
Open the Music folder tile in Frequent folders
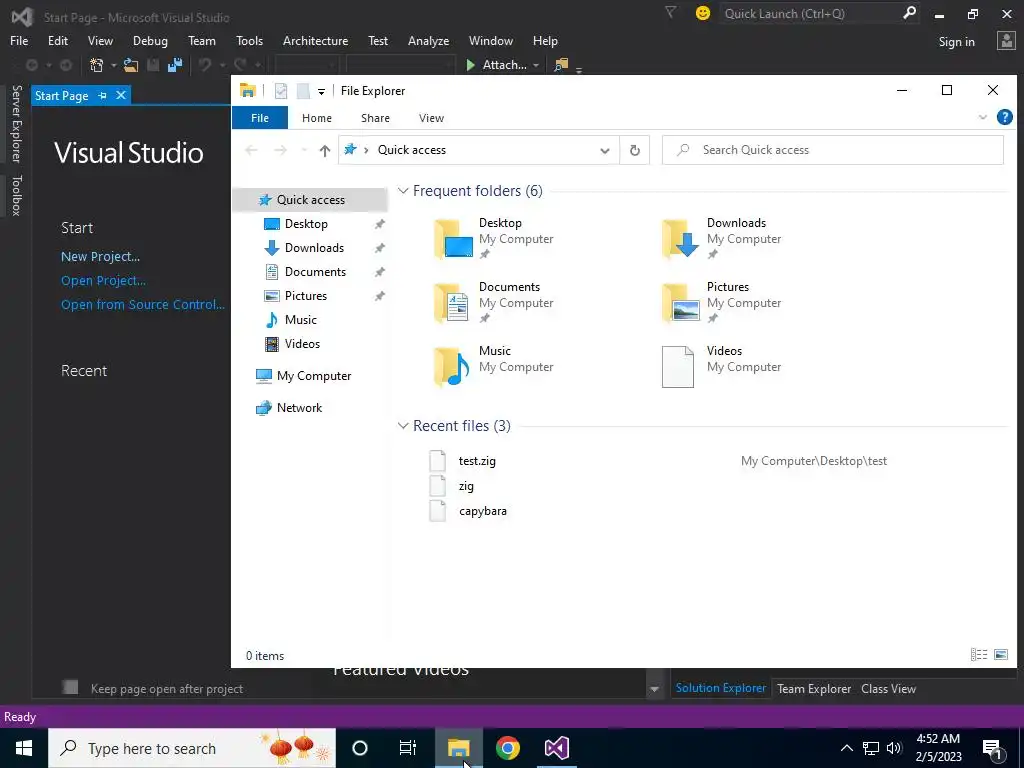pos(496,366)
